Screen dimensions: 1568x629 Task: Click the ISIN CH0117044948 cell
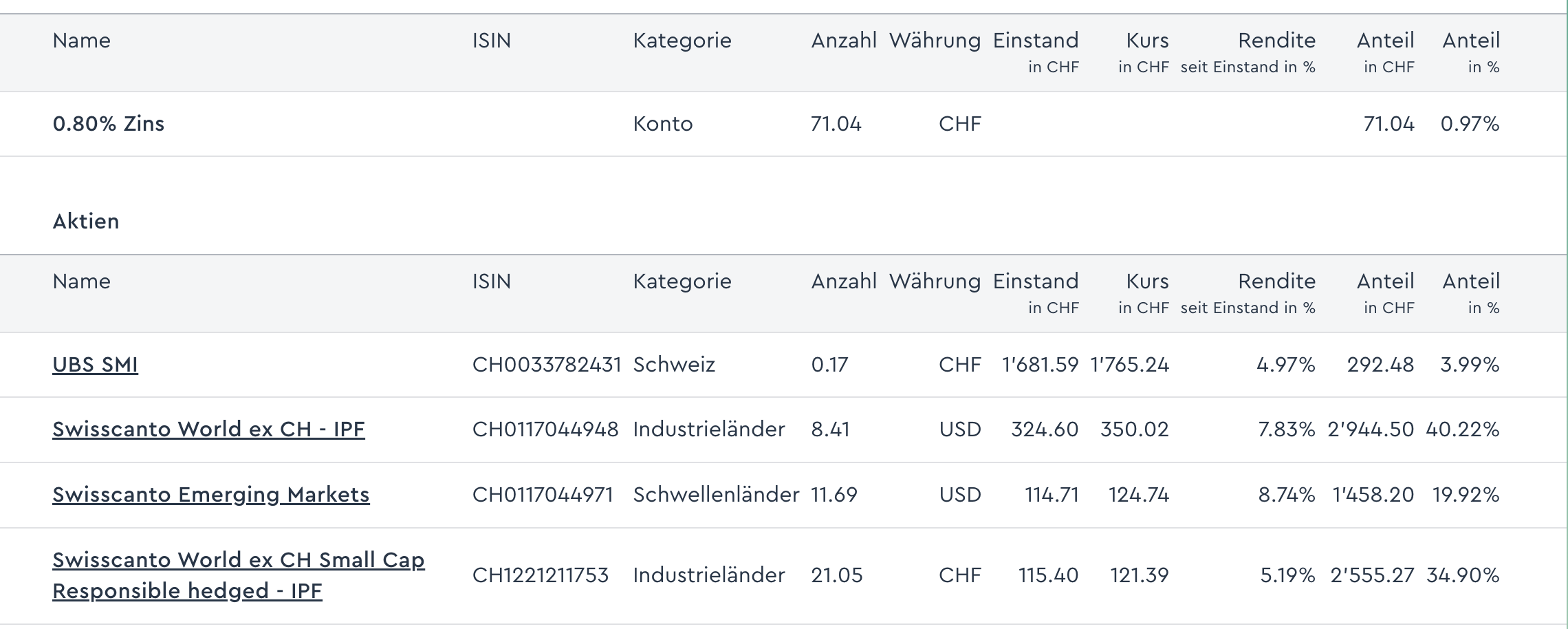pos(545,429)
